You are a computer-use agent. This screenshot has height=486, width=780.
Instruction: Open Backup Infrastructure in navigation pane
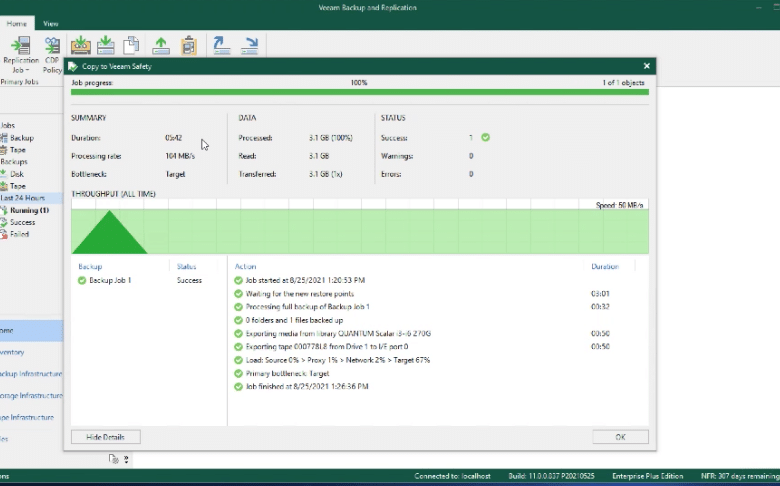pos(31,374)
